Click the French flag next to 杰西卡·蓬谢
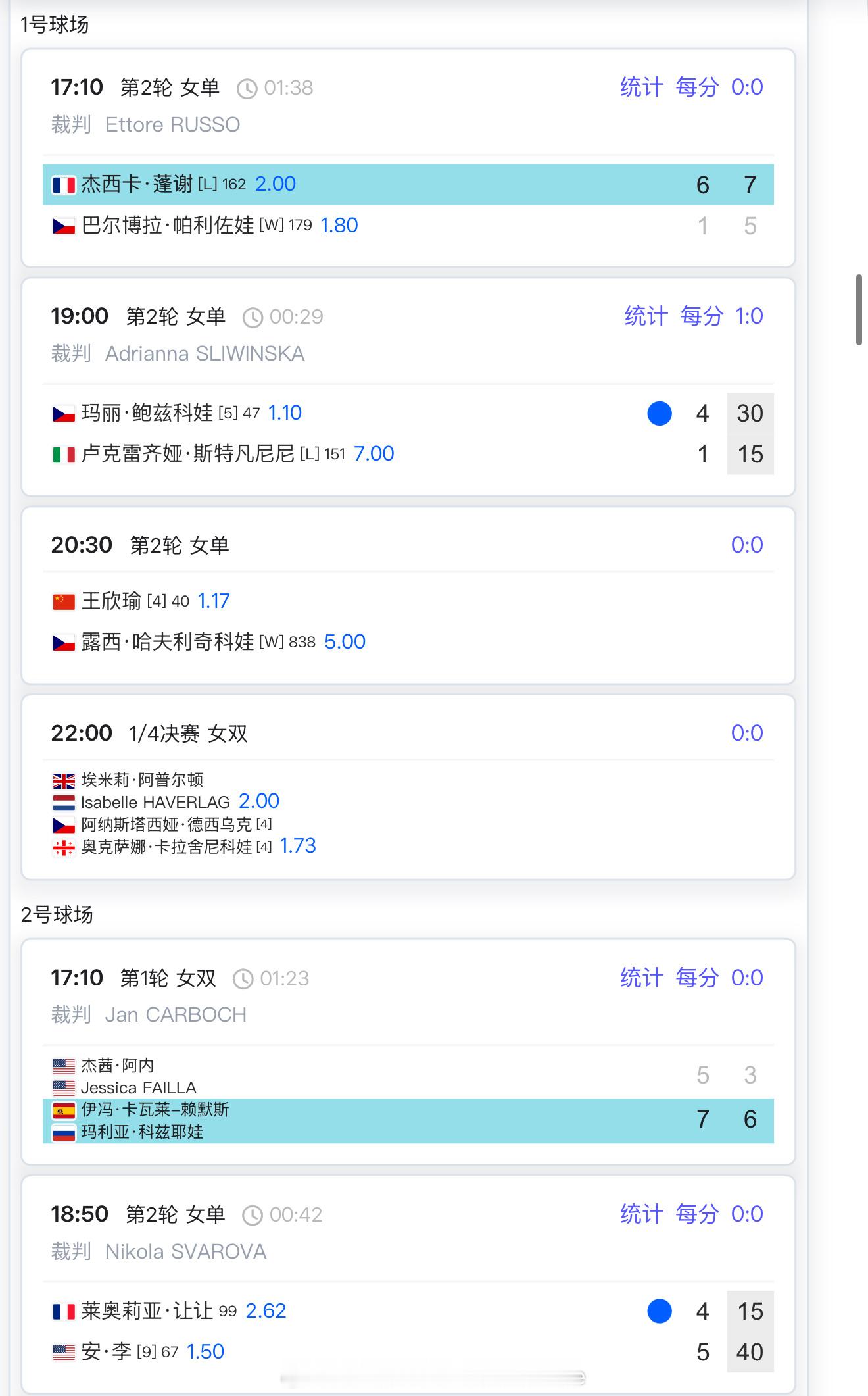This screenshot has width=868, height=1396. click(x=64, y=185)
